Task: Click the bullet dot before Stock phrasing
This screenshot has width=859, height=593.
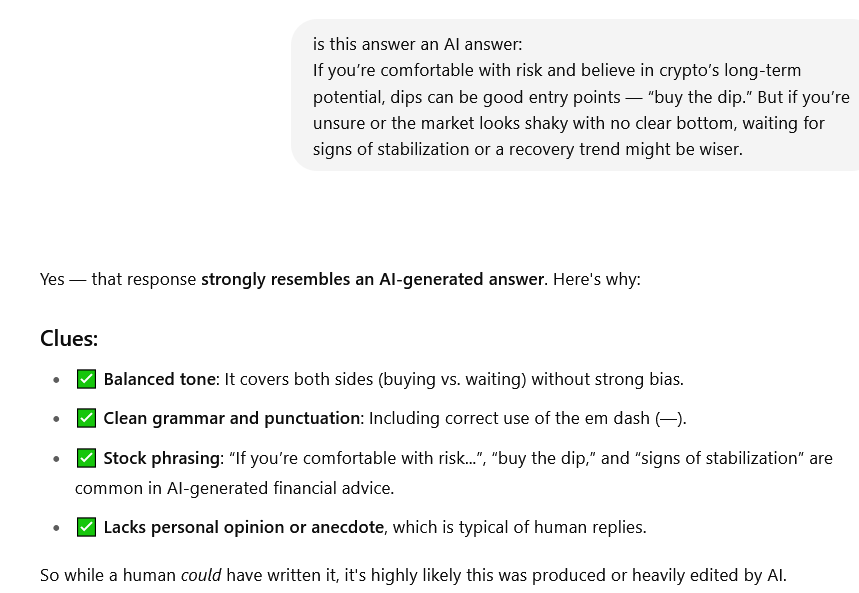Action: [x=56, y=459]
